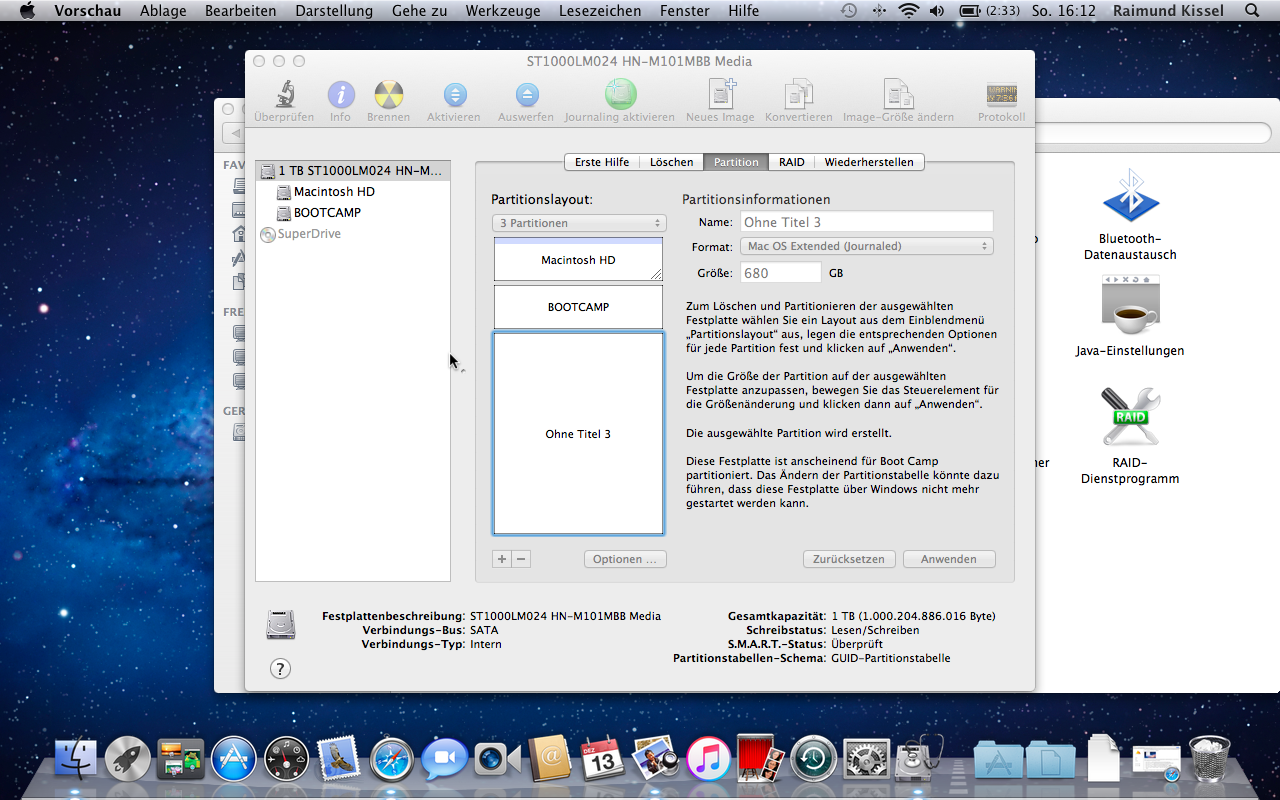1280x800 pixels.
Task: Open the Bearbeiten menu
Action: pos(241,11)
